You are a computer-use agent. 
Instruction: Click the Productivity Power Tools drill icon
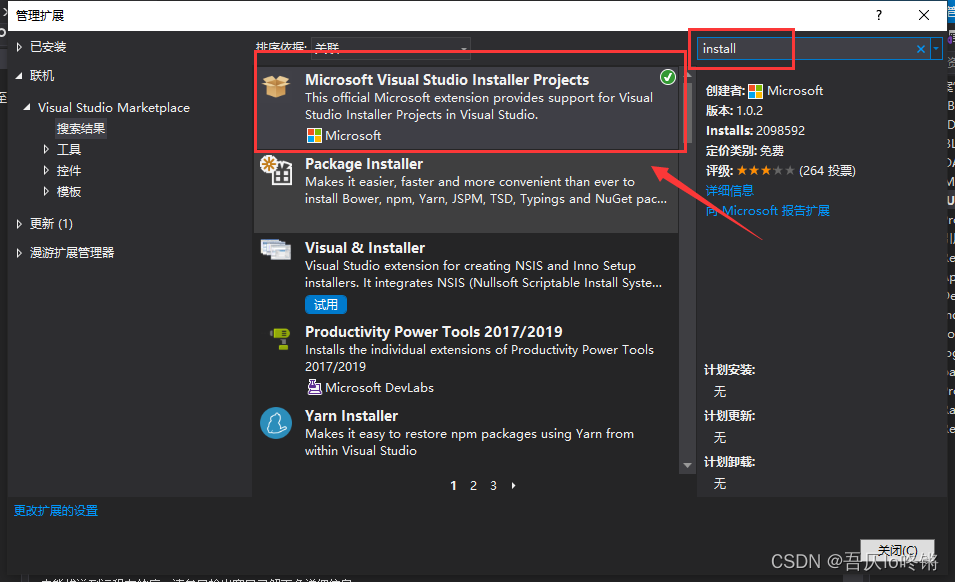pos(281,338)
